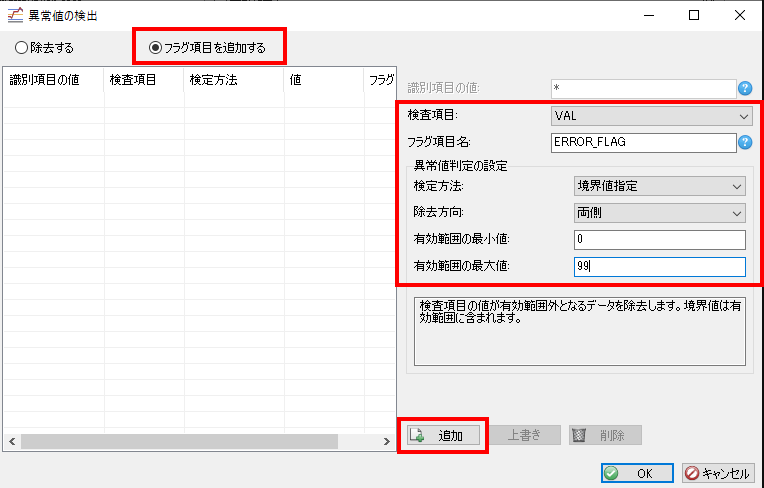This screenshot has width=764, height=488.
Task: Click the description text box about 有効範囲外
Action: pyautogui.click(x=580, y=331)
